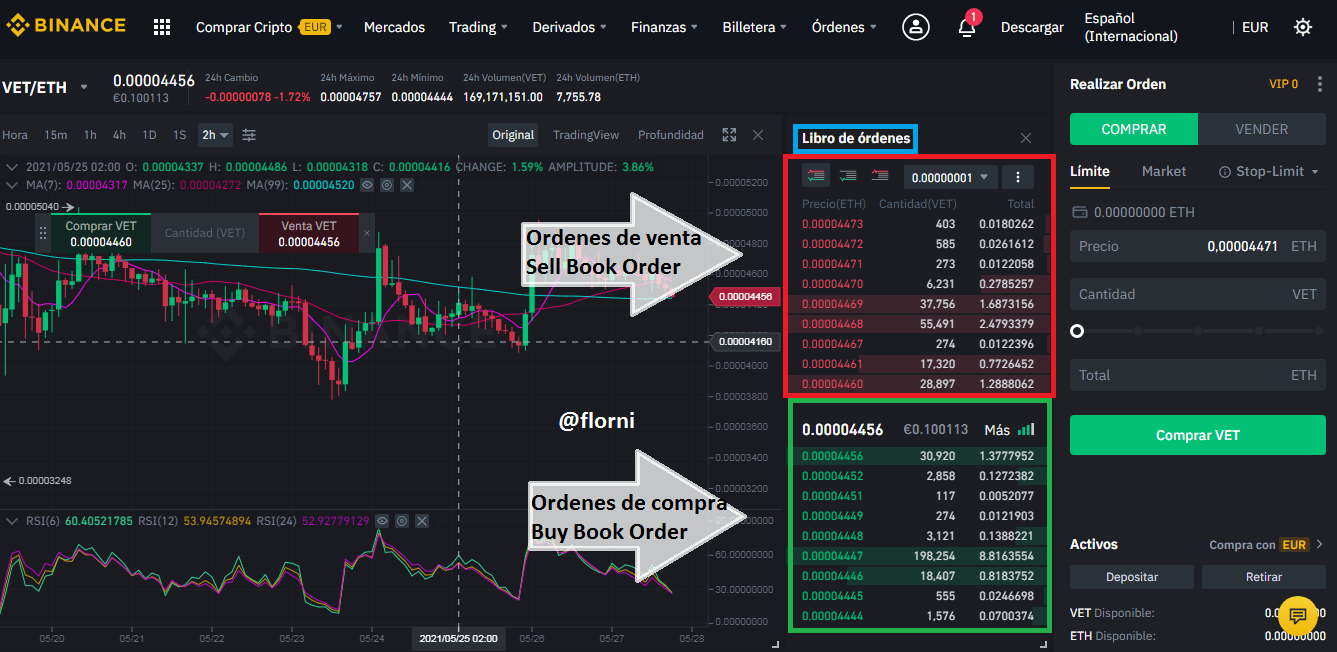Open the Stop-Limit order type dropdown
Viewport: 1337px width, 652px height.
pyautogui.click(x=1269, y=172)
